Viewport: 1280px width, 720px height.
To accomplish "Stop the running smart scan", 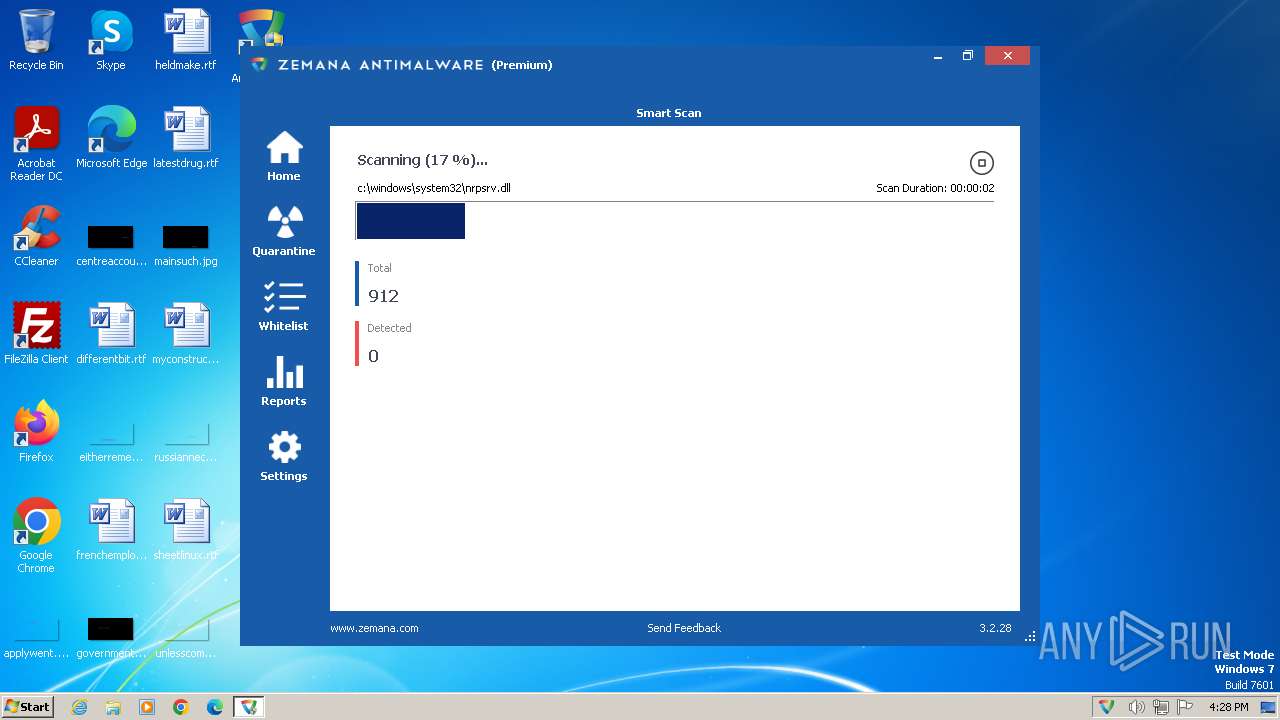I will click(981, 163).
